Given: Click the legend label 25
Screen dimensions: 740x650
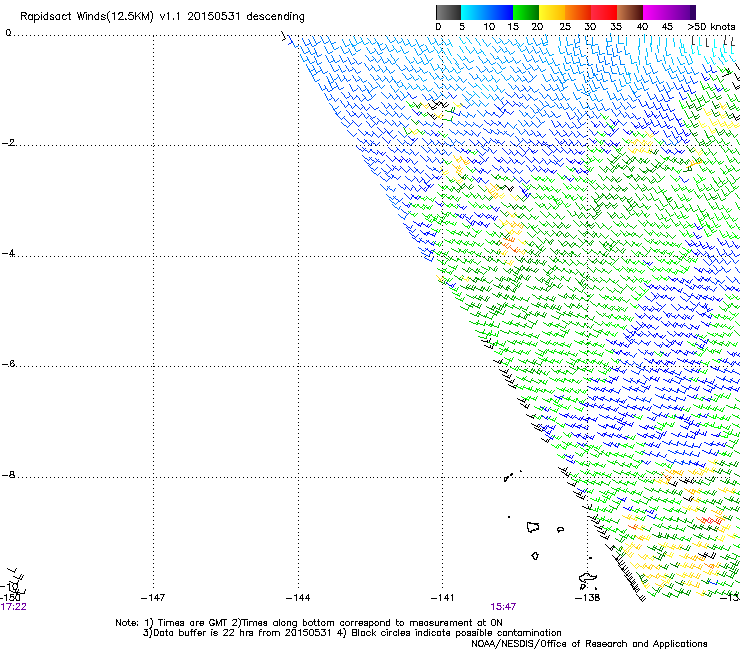Looking at the screenshot, I should [x=565, y=27].
